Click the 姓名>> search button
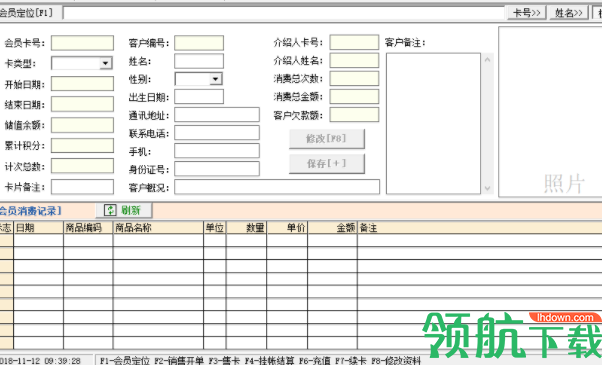This screenshot has height=365, width=602. 569,13
